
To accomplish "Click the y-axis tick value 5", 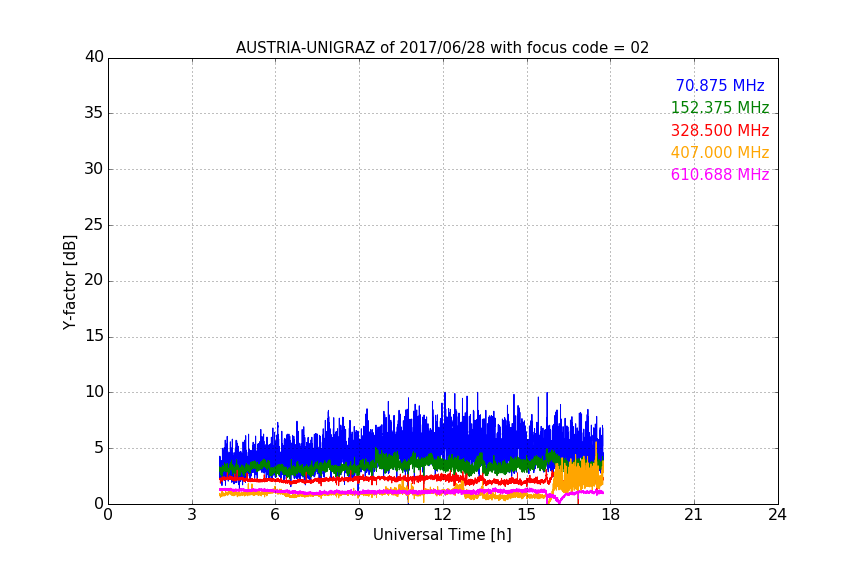I will [99, 448].
